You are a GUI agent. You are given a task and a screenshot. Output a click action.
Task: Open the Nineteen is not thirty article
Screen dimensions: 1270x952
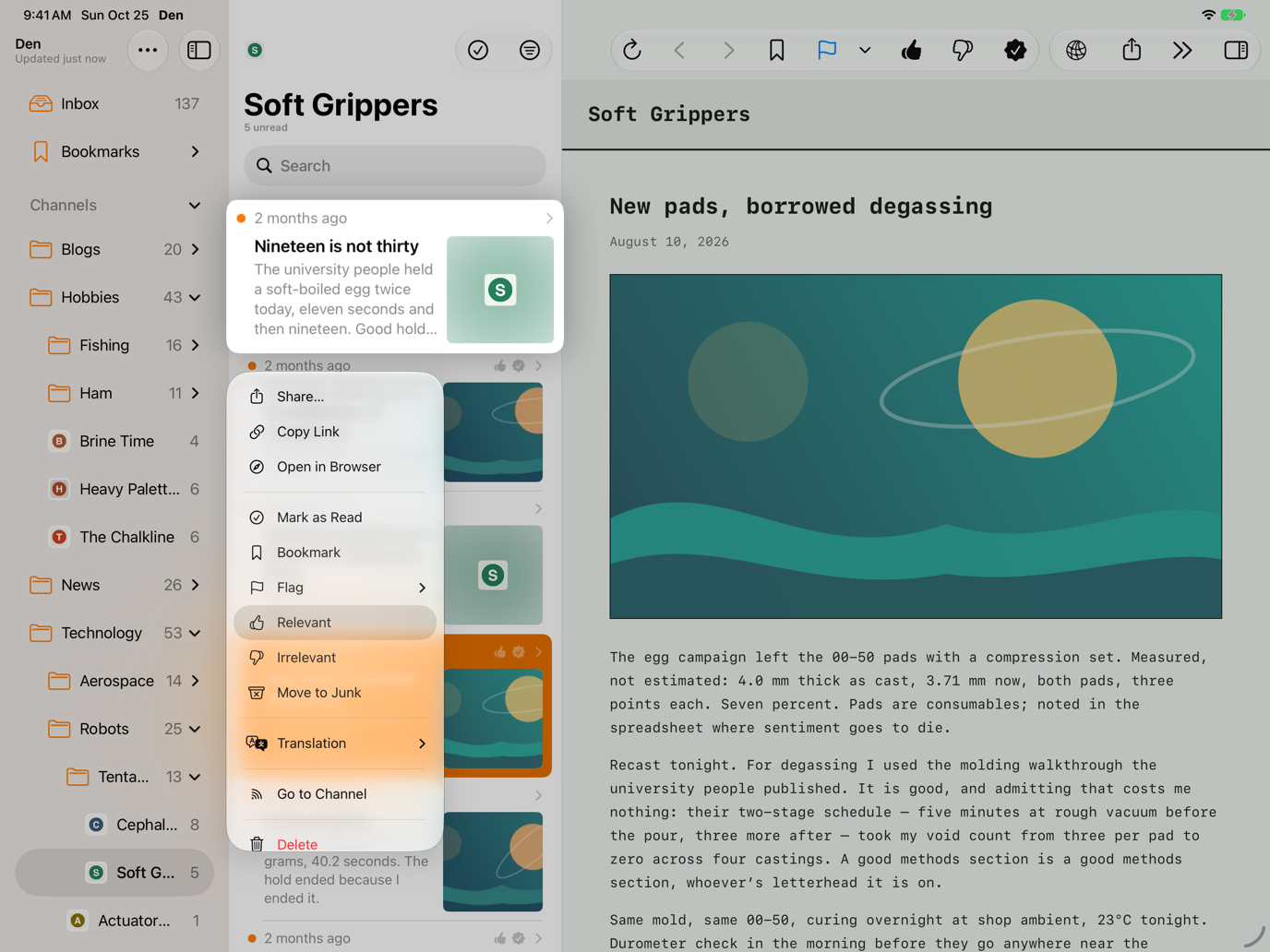click(395, 277)
